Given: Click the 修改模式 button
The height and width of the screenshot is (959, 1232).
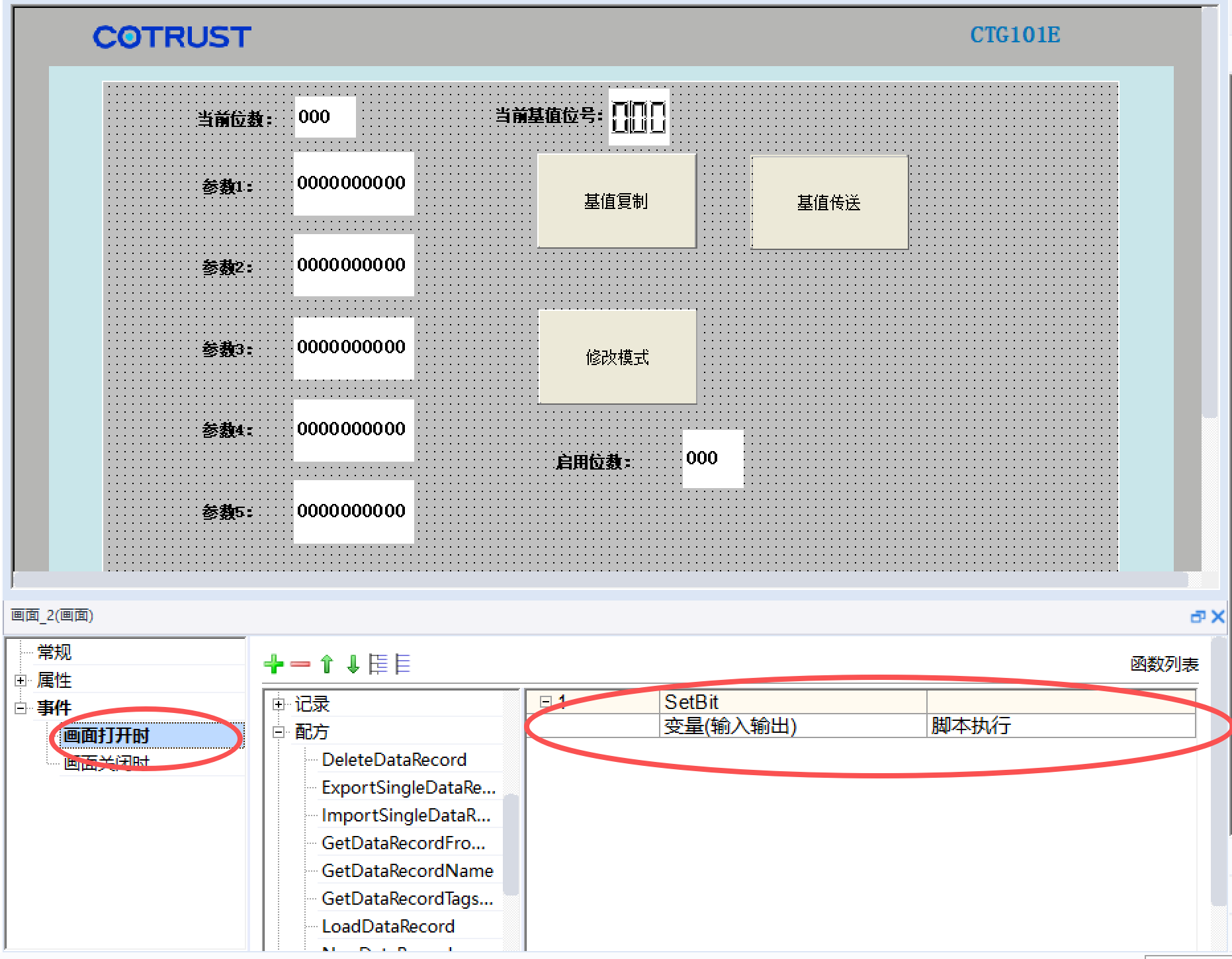Looking at the screenshot, I should (x=617, y=357).
